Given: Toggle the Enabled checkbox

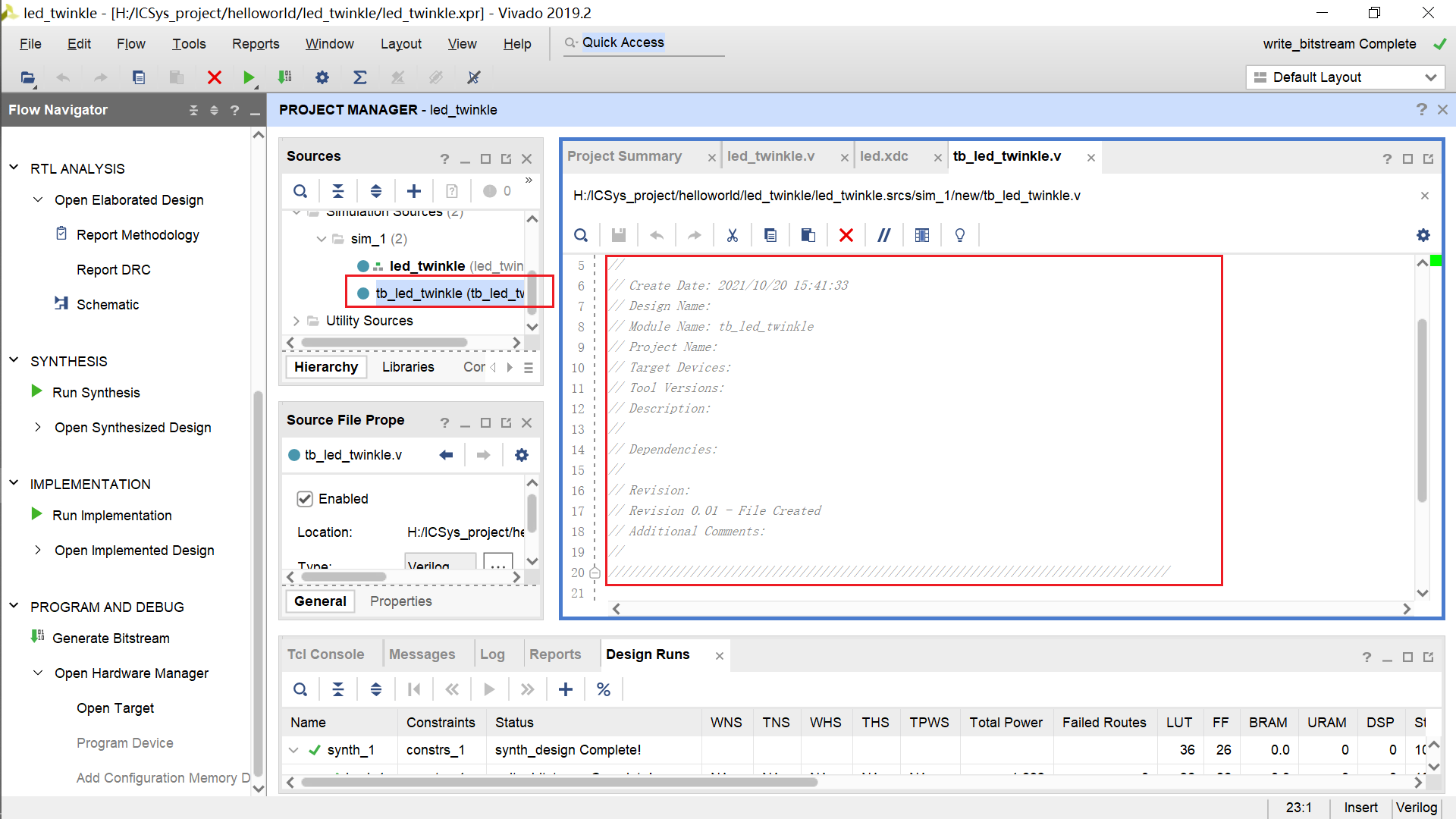Looking at the screenshot, I should 305,499.
